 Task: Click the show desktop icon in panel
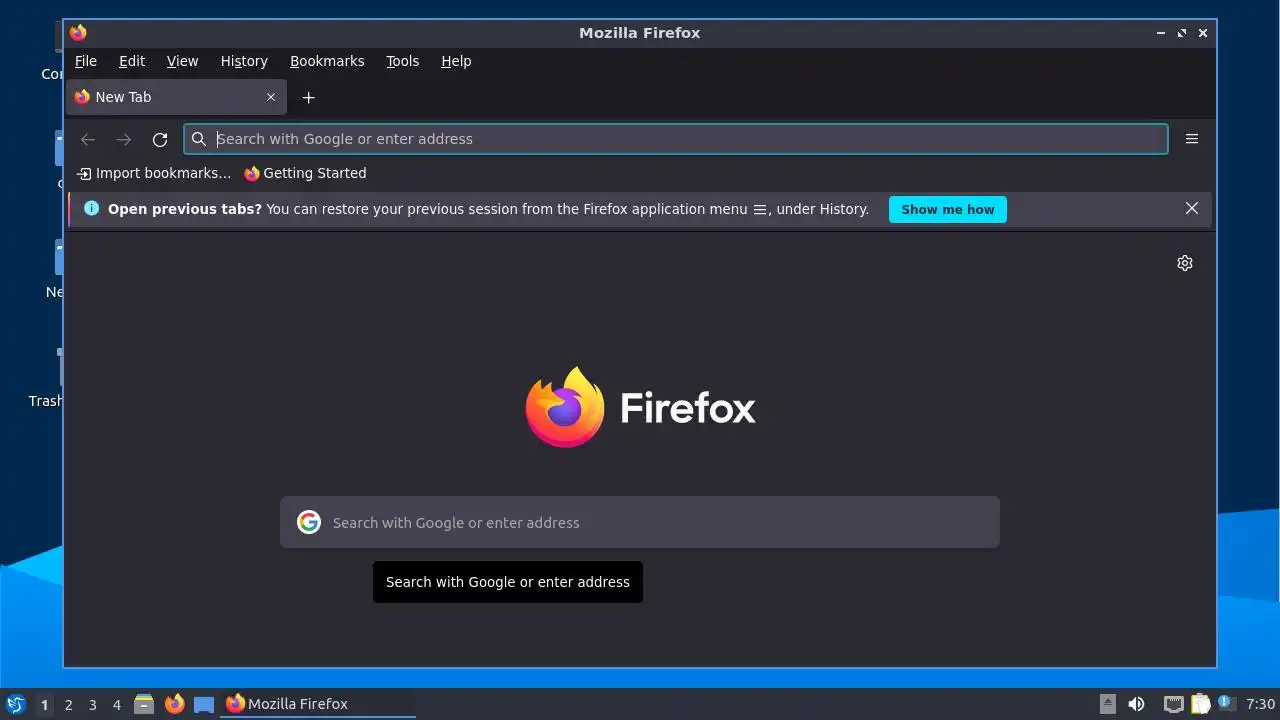204,704
